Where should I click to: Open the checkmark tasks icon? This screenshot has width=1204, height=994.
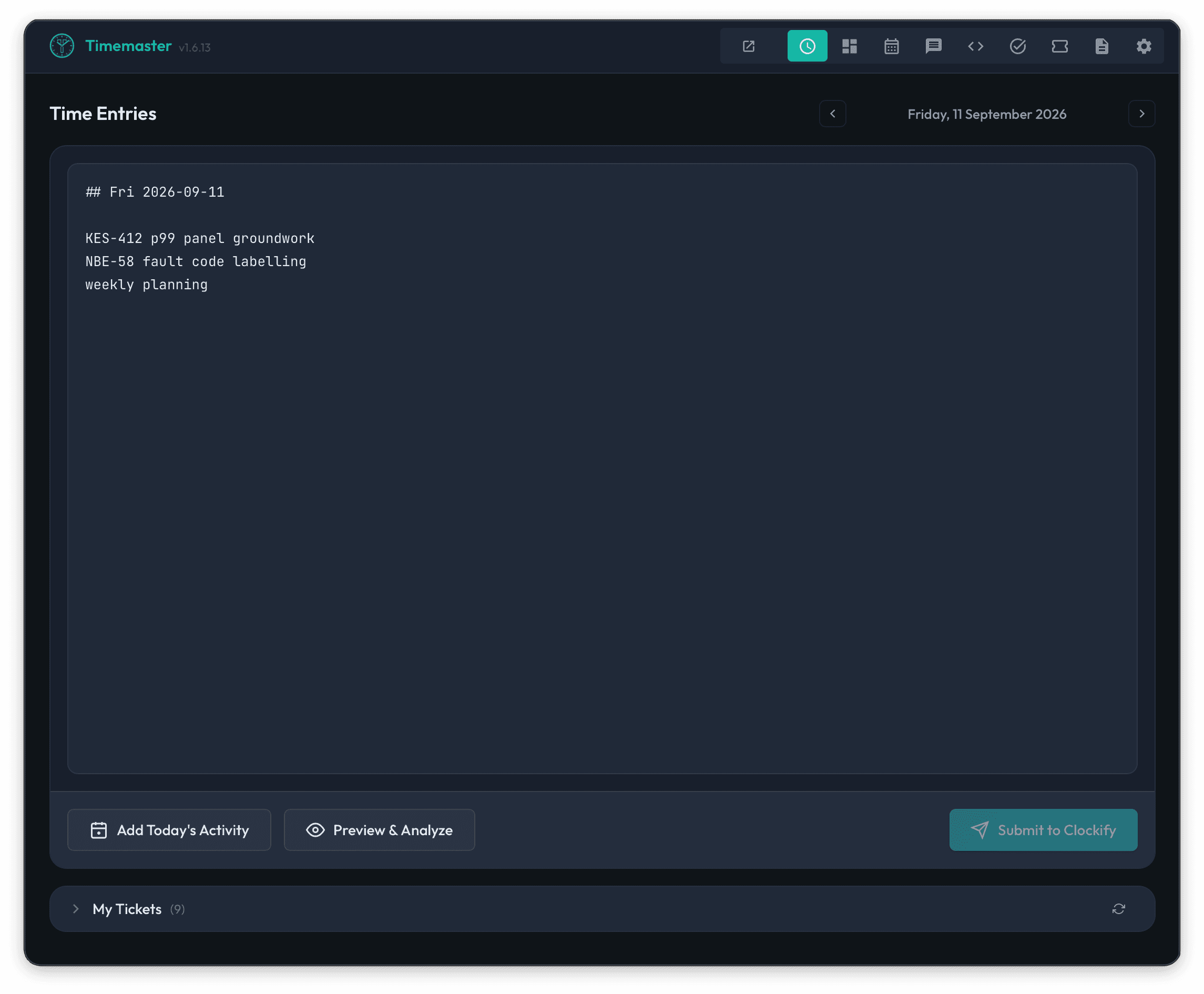[1017, 46]
